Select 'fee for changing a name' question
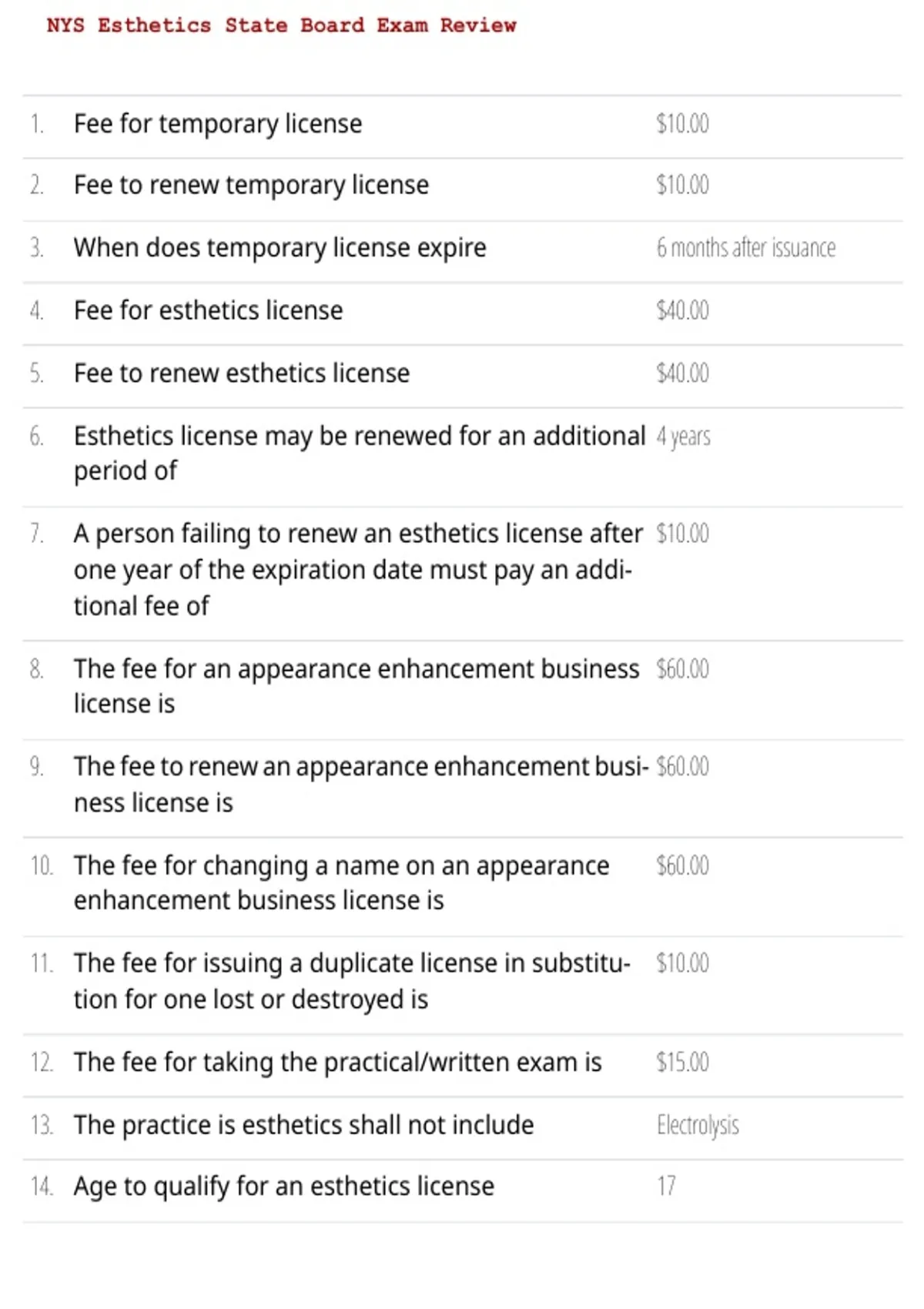 pyautogui.click(x=341, y=882)
